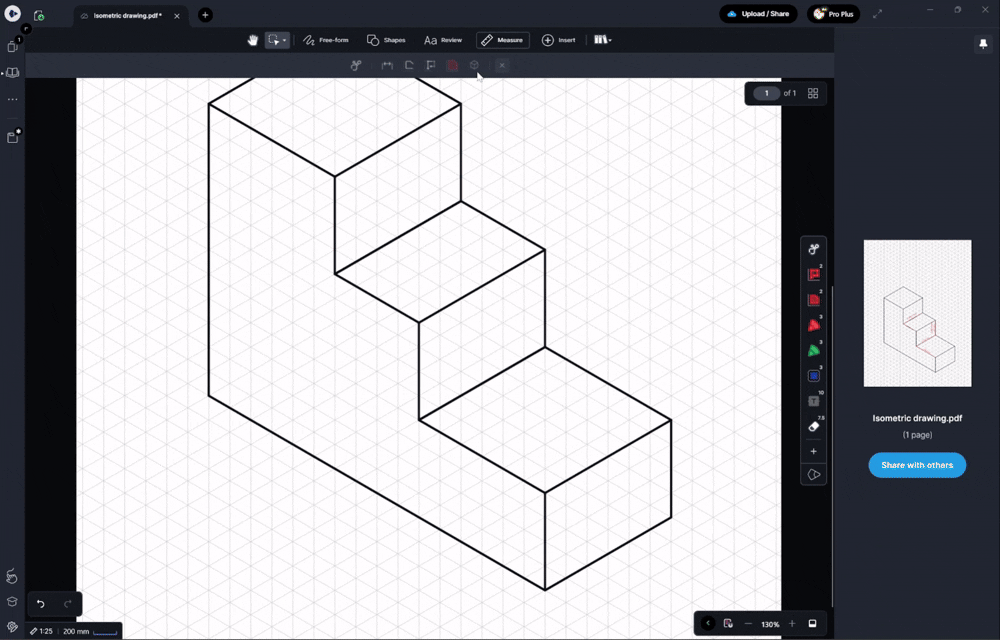Open the Pro Plus account button
Image resolution: width=1000 pixels, height=640 pixels.
click(x=833, y=14)
